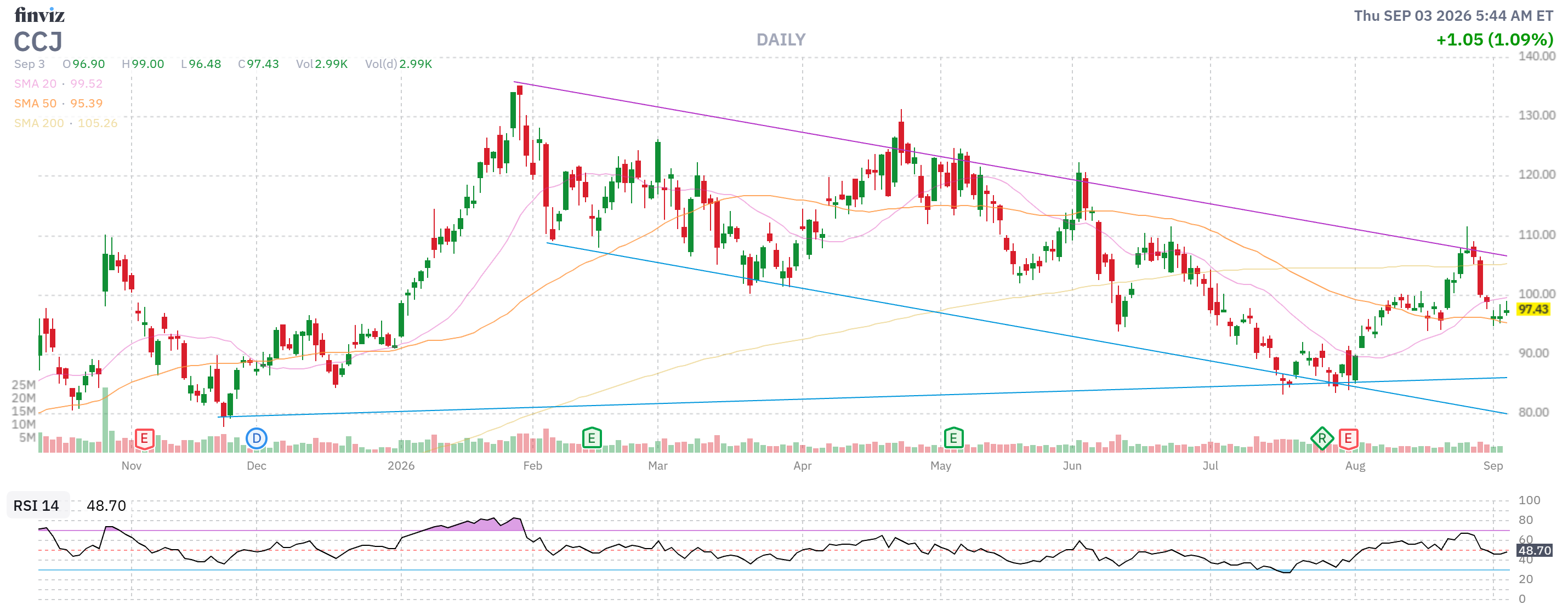The image size is (1568, 616).
Task: Click the 20M volume axis label
Action: pyautogui.click(x=24, y=398)
